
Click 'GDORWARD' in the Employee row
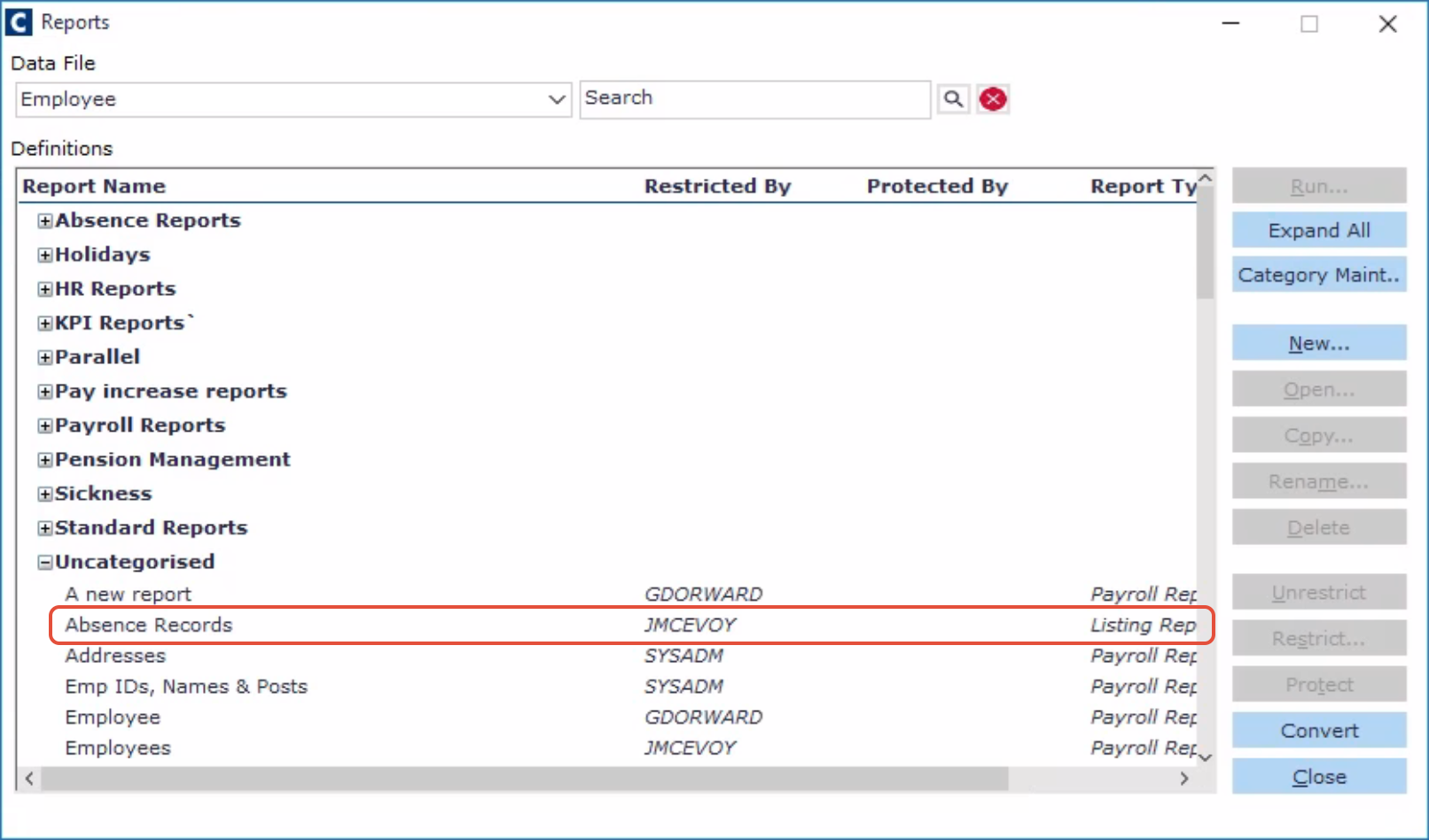[x=703, y=717]
